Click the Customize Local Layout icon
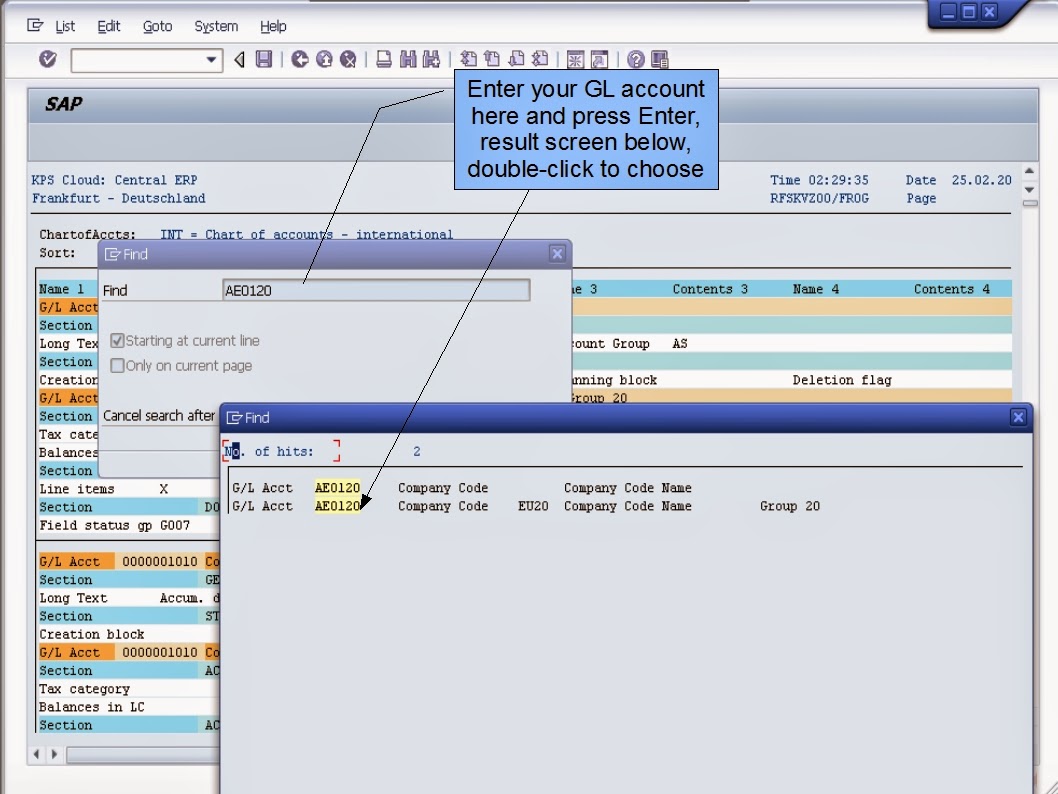The height and width of the screenshot is (794, 1058). pyautogui.click(x=660, y=59)
